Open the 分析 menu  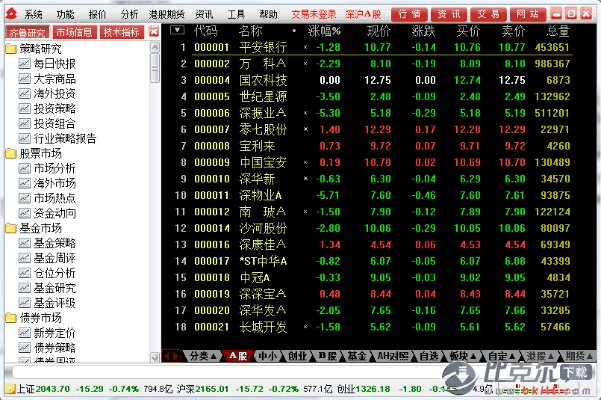click(129, 15)
